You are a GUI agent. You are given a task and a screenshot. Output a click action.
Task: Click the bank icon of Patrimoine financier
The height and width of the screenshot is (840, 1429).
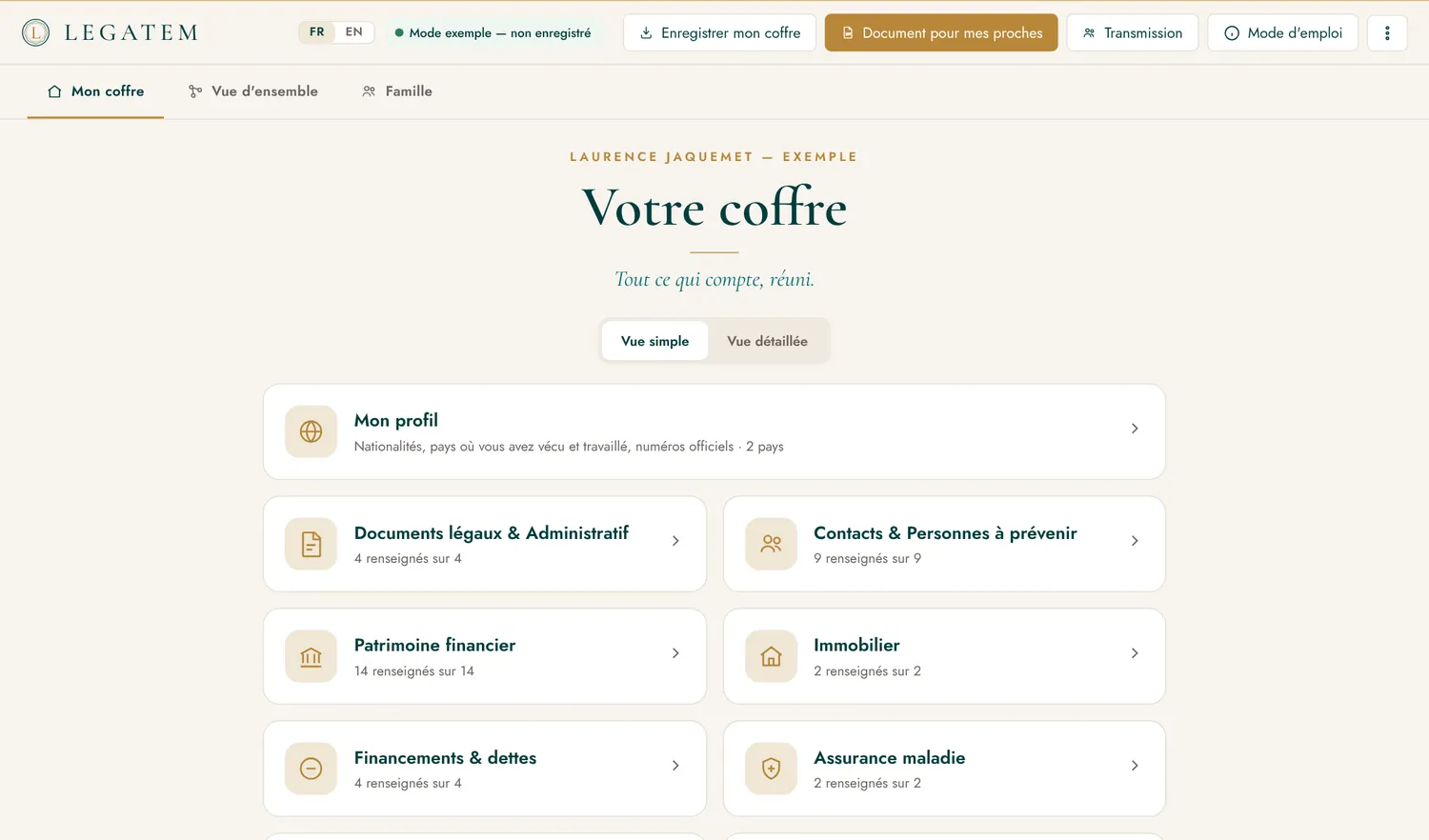tap(311, 656)
